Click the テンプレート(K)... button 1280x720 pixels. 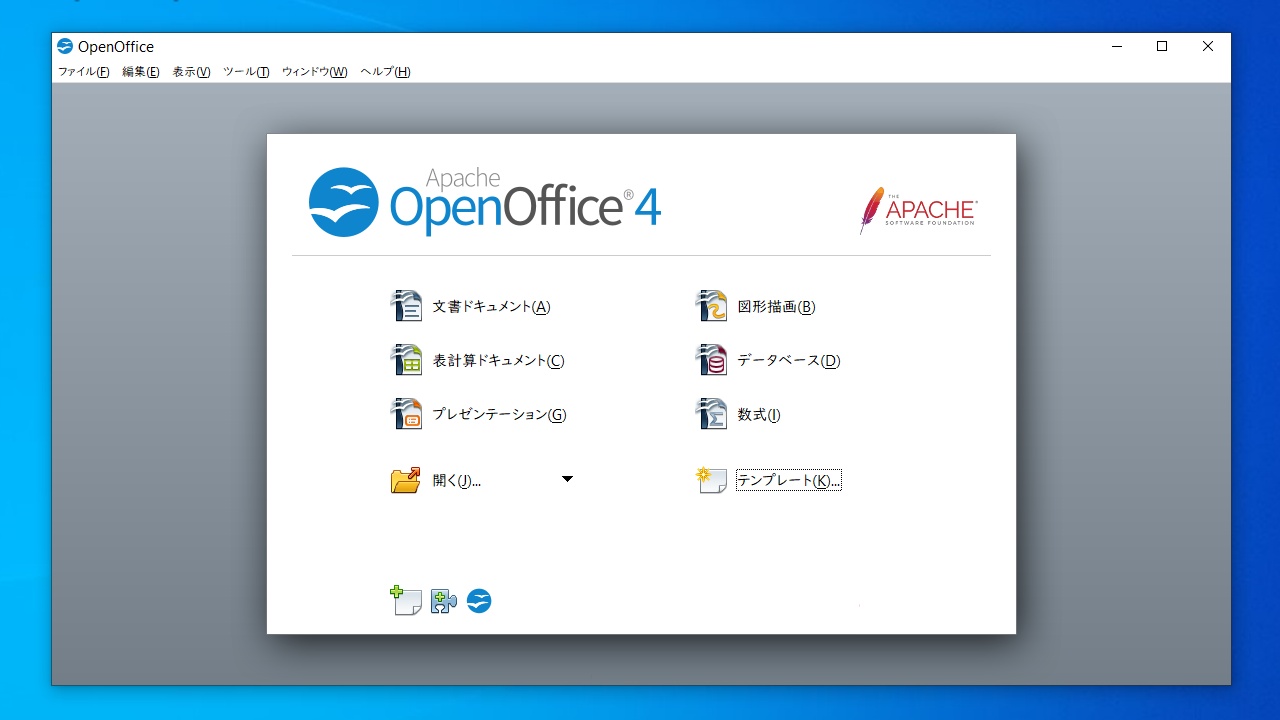(x=789, y=481)
